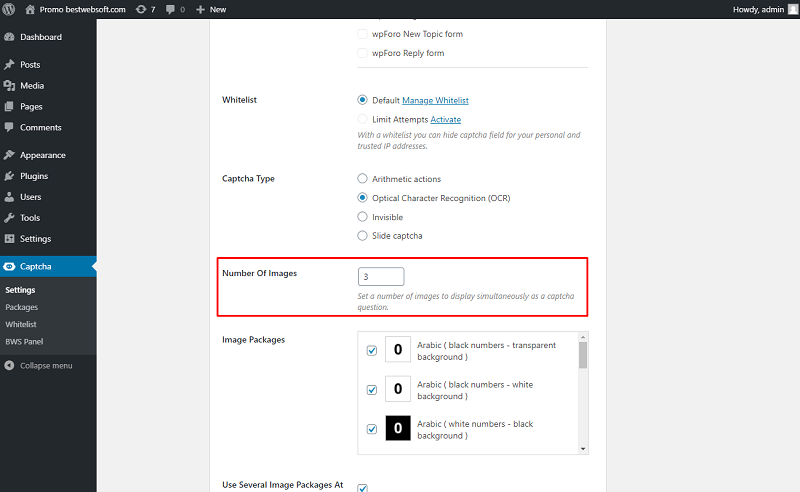This screenshot has height=492, width=800.
Task: Click scroll down arrow in Image Packages list
Action: pos(583,449)
